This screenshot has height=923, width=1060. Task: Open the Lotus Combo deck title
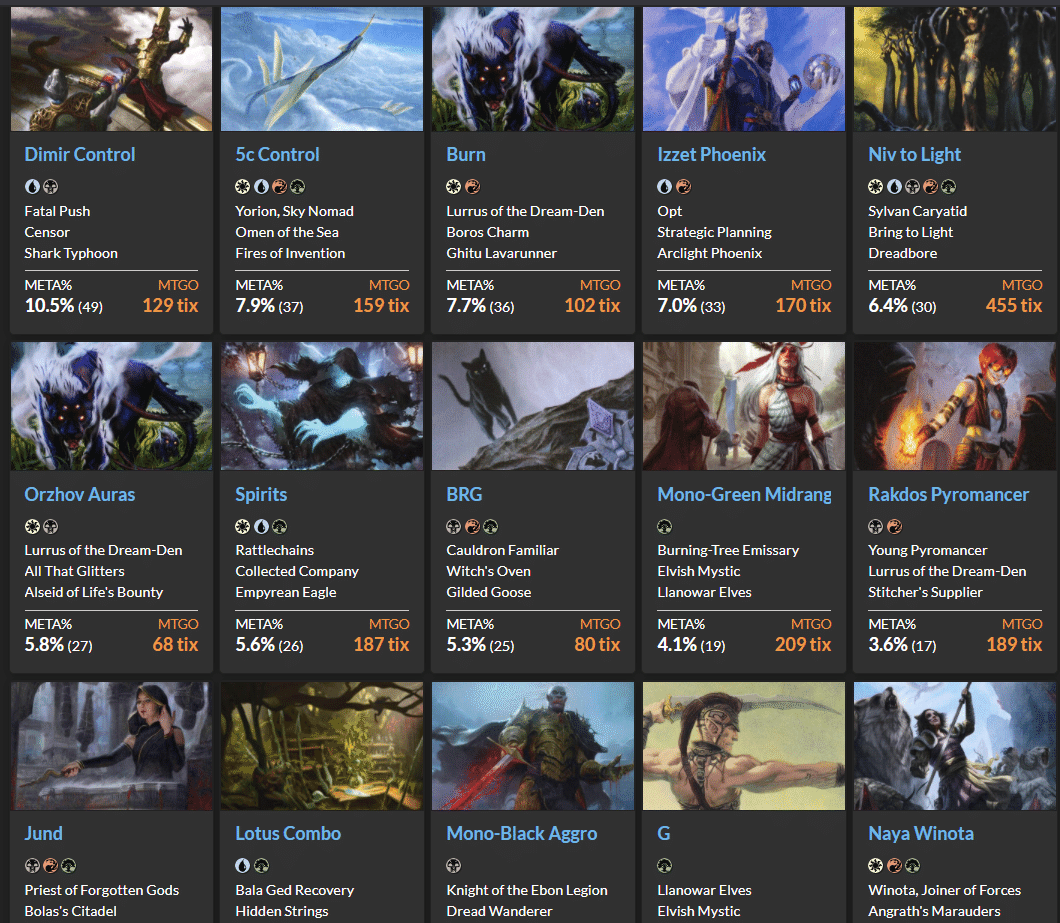pyautogui.click(x=288, y=833)
